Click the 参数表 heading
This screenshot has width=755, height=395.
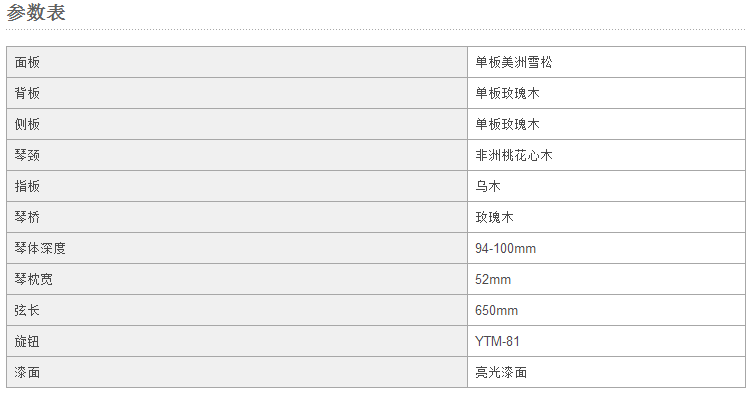tap(36, 13)
